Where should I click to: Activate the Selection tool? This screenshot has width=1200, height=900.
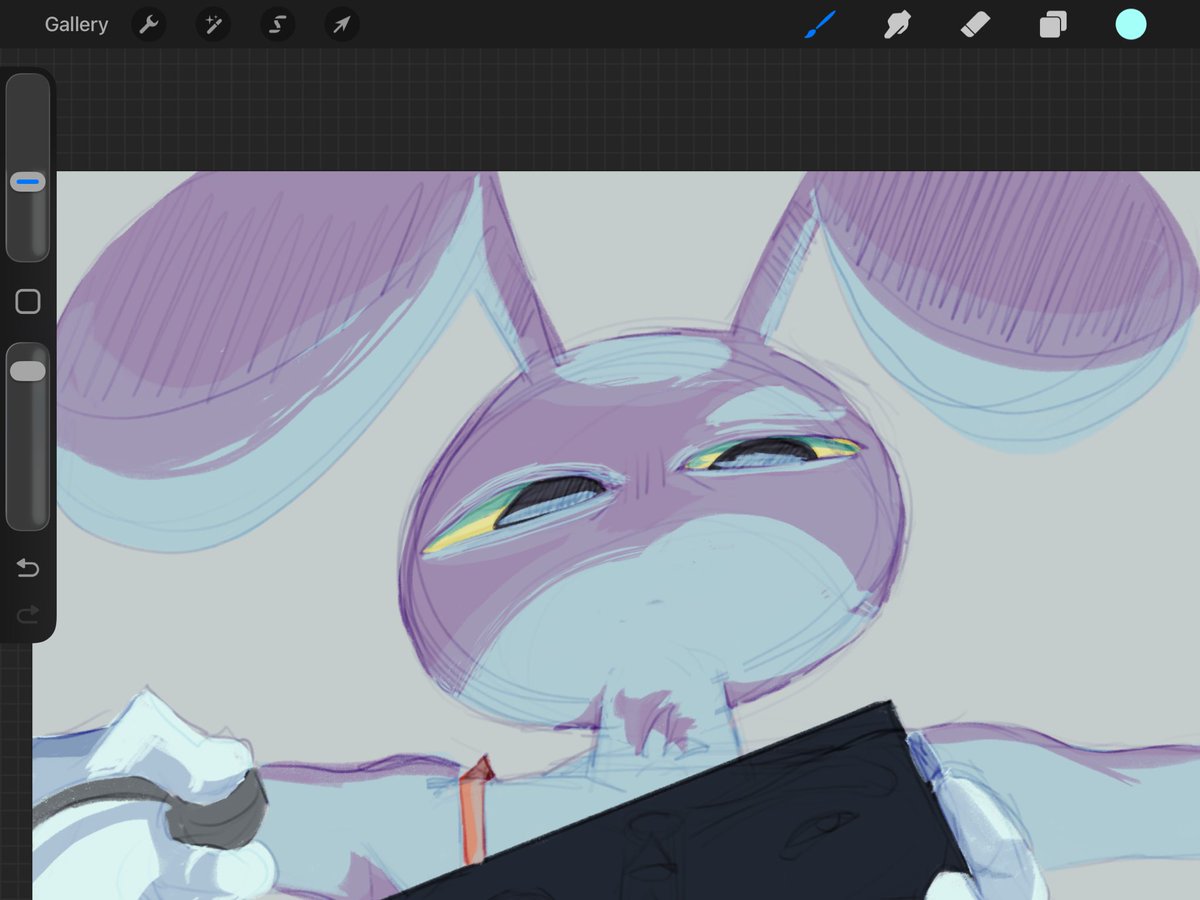tap(277, 25)
